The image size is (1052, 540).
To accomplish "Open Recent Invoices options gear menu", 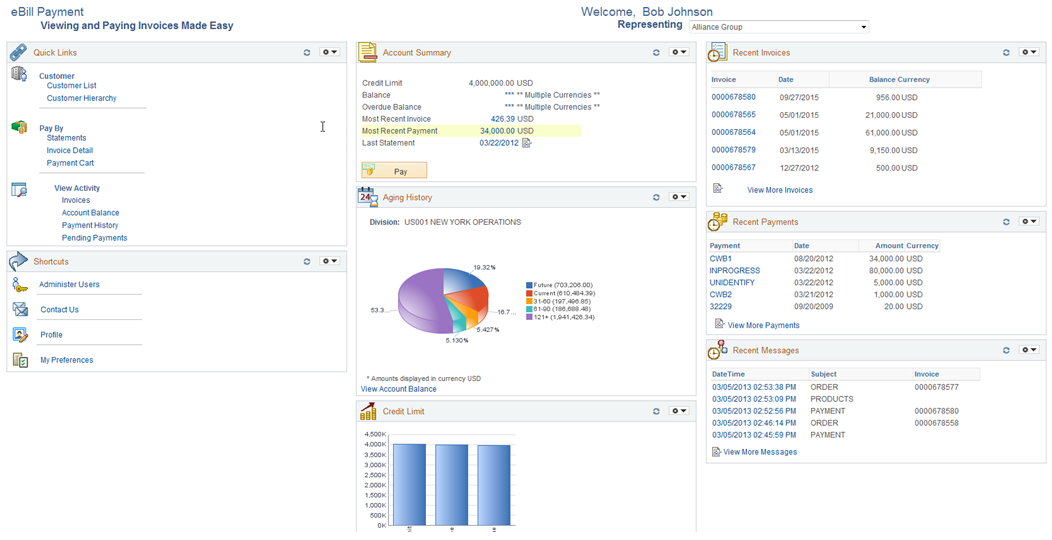I will (x=1028, y=52).
